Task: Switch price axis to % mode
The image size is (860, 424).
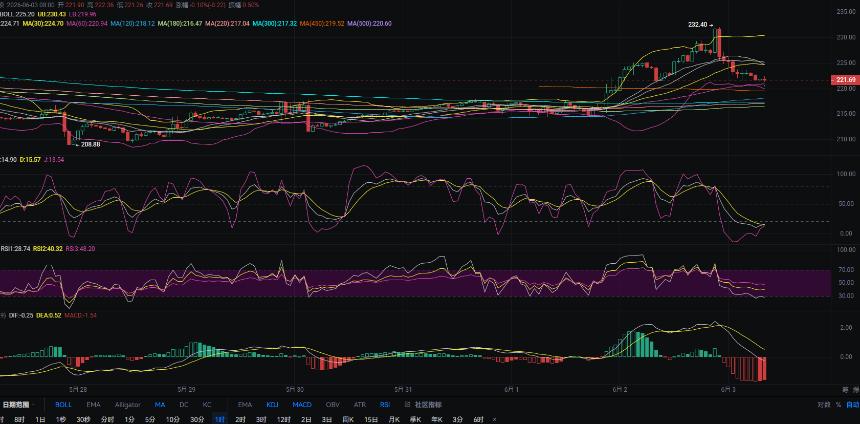Action: pos(838,405)
